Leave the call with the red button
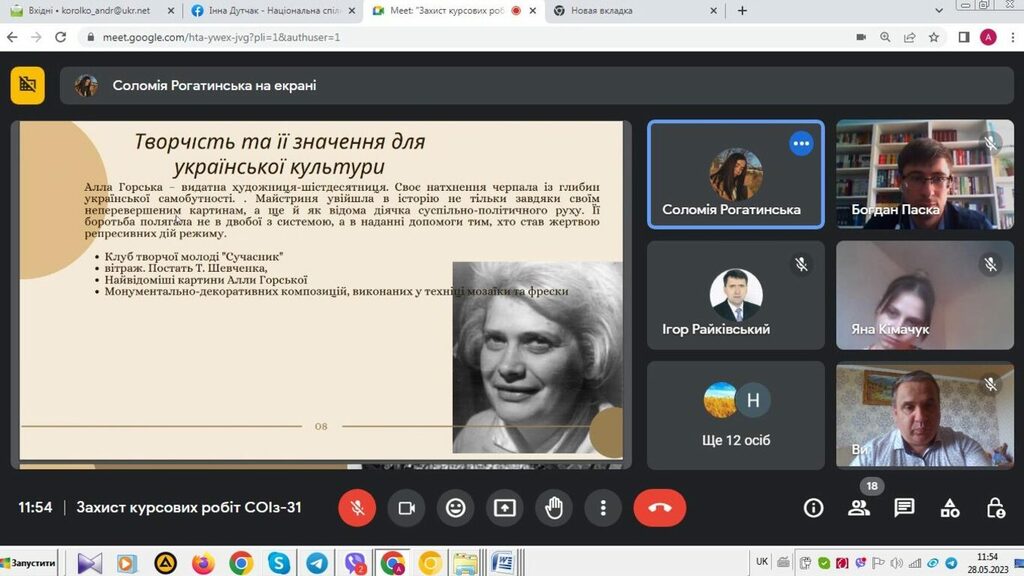 (x=659, y=508)
